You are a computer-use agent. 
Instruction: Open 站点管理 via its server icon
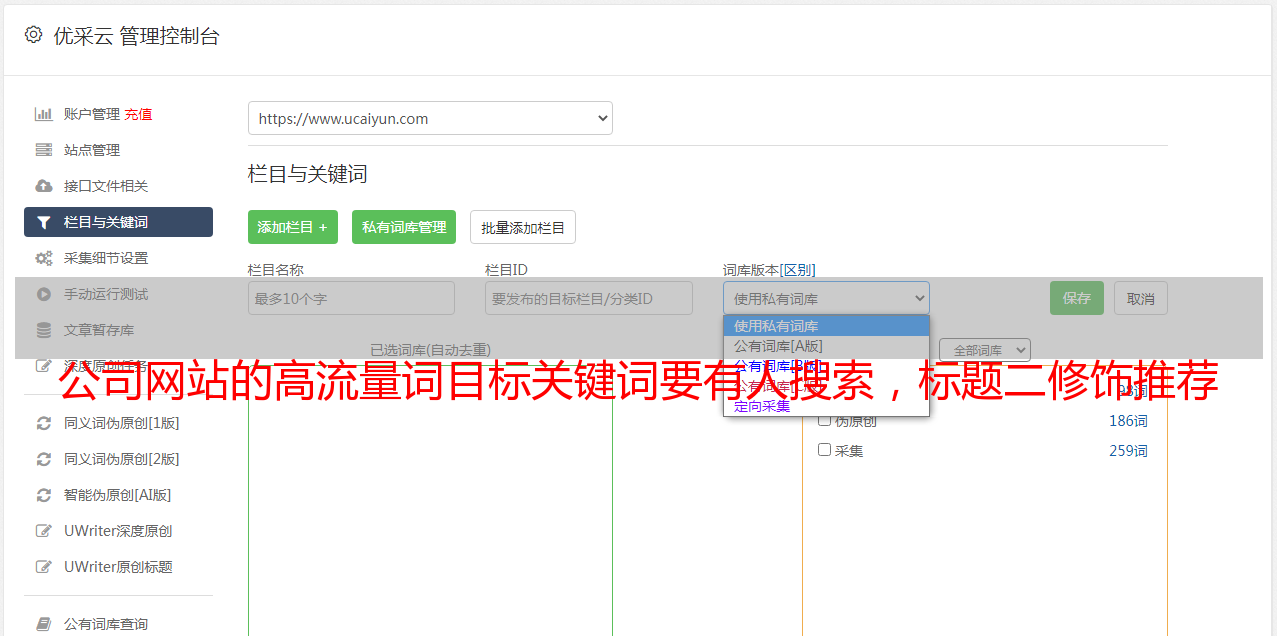(43, 150)
